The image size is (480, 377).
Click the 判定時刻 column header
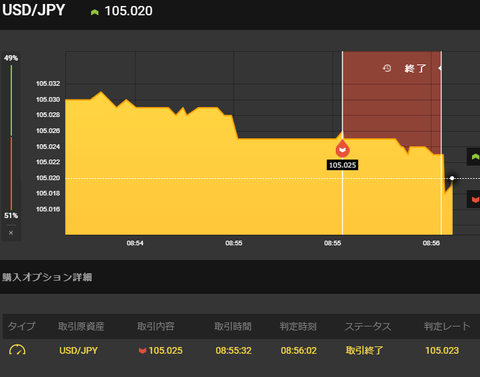tap(298, 326)
